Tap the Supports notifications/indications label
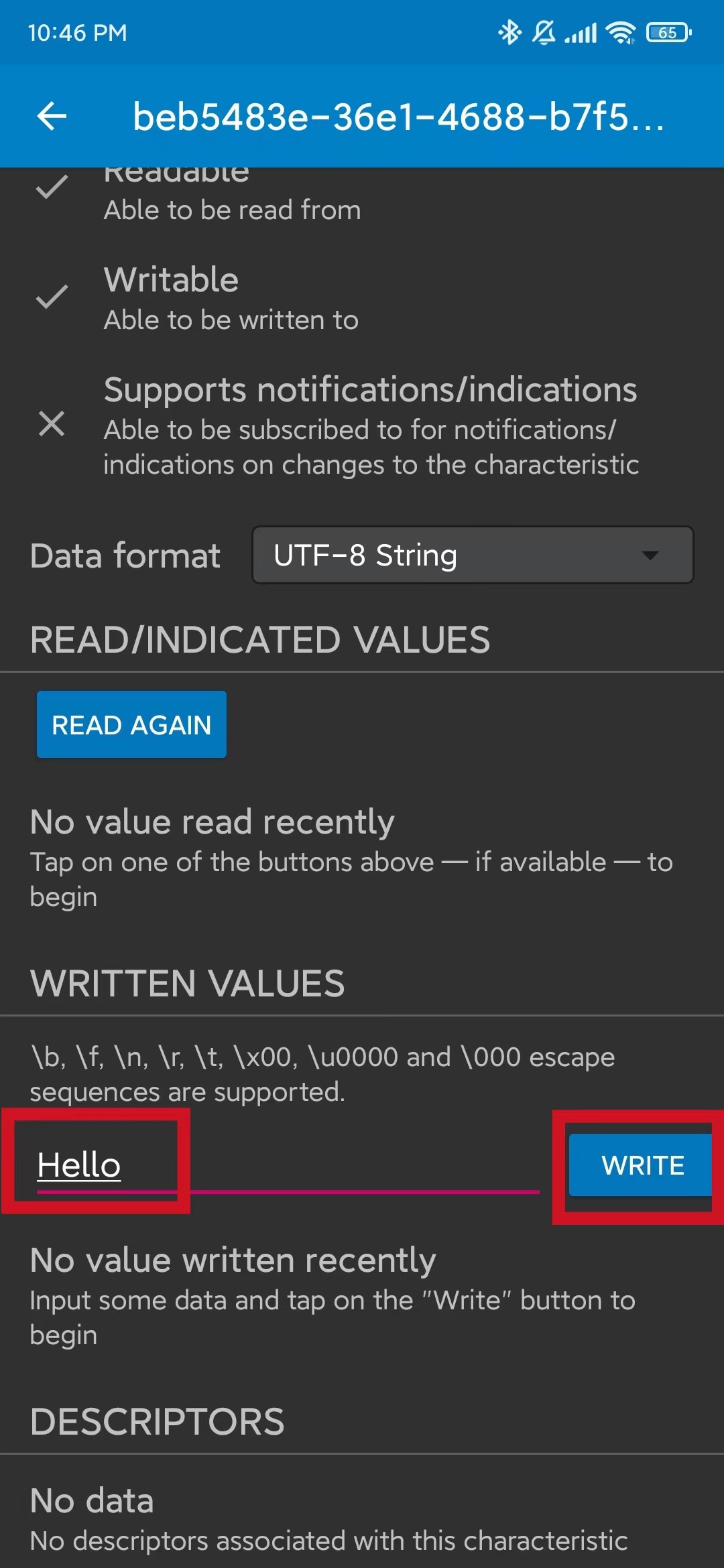 [371, 389]
